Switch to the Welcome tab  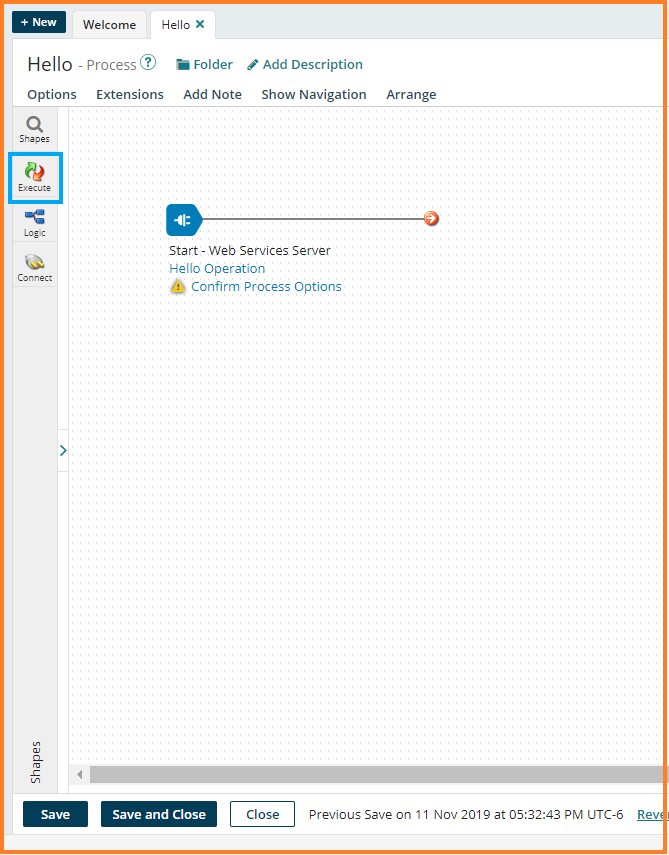109,25
